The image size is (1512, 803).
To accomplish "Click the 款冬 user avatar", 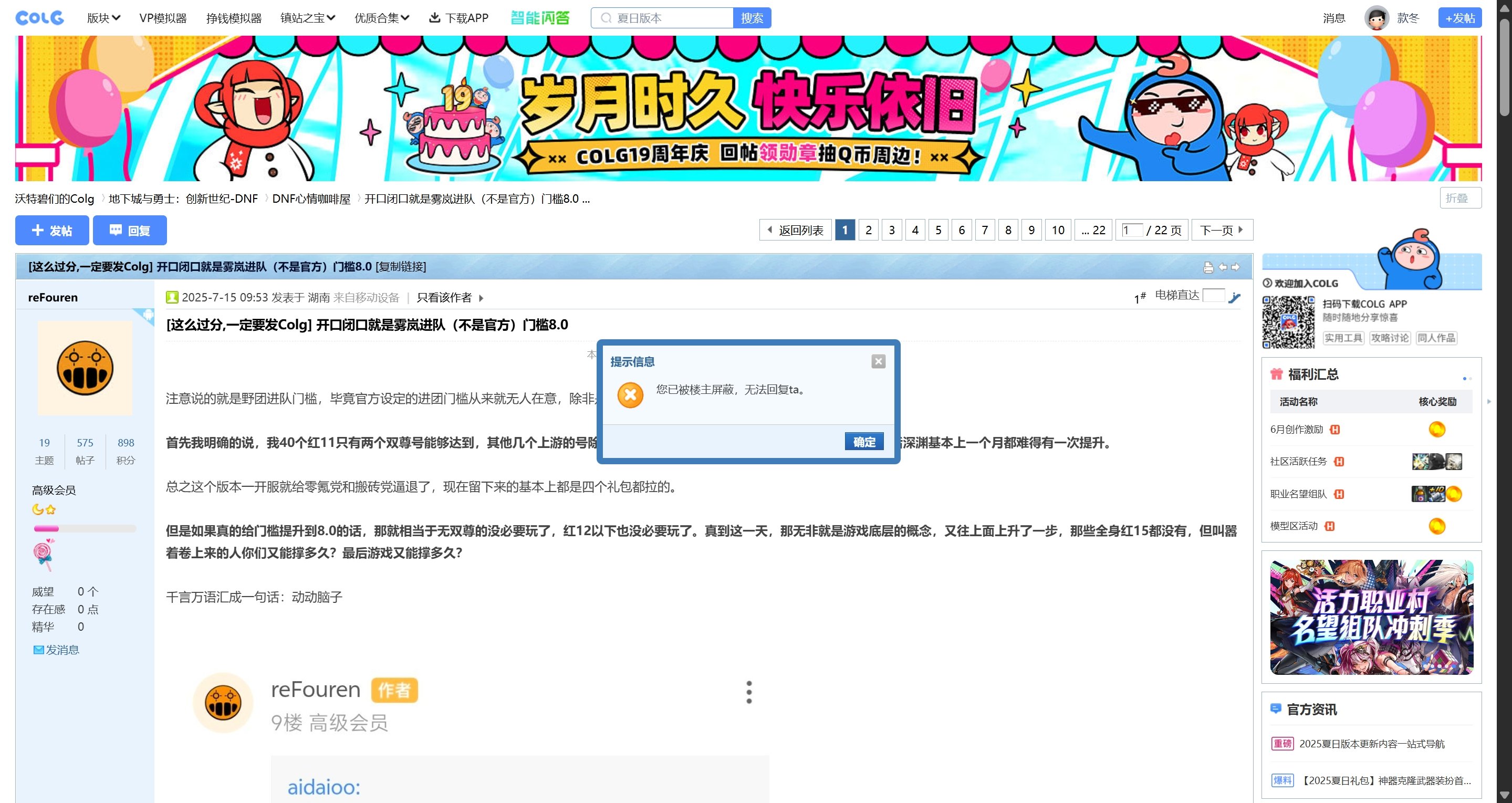I will tap(1376, 18).
